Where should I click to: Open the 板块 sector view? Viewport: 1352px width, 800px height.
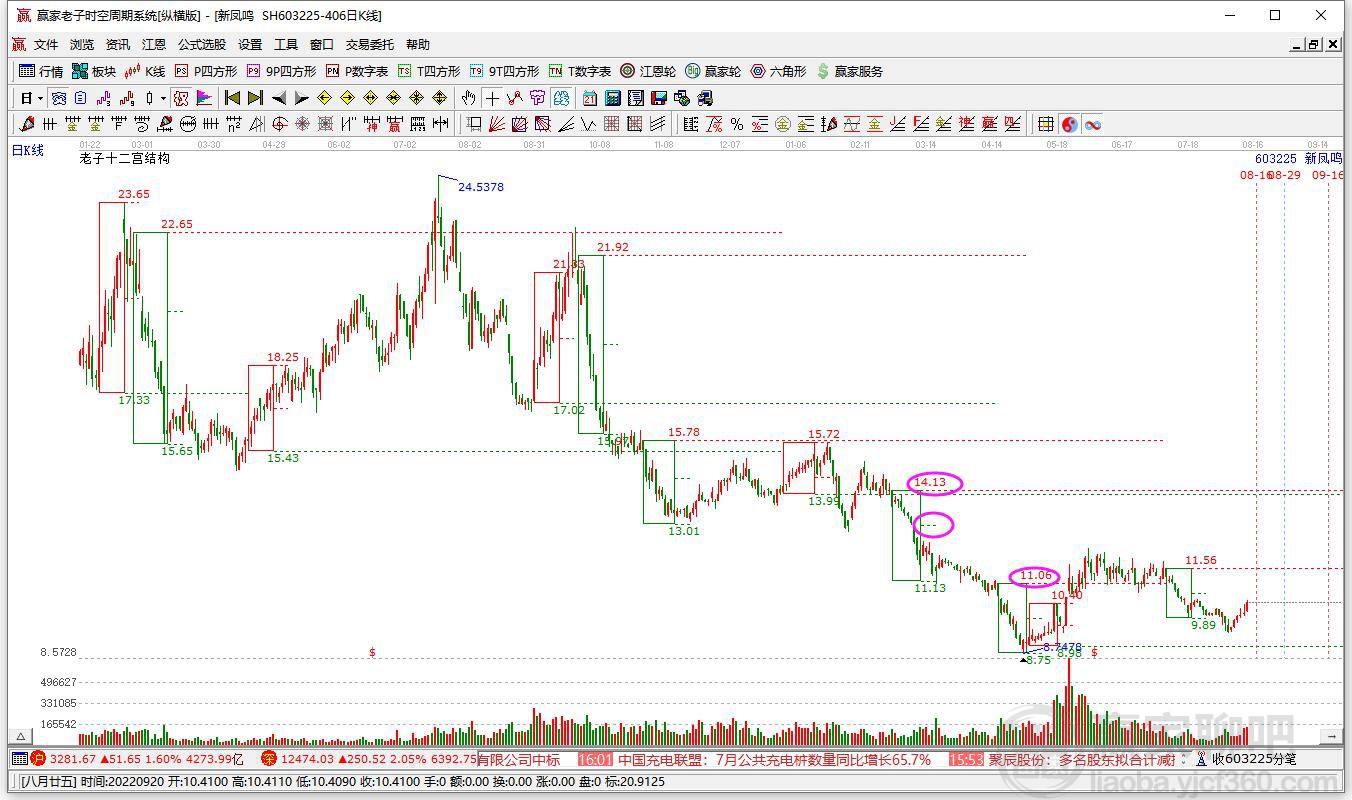pos(94,71)
